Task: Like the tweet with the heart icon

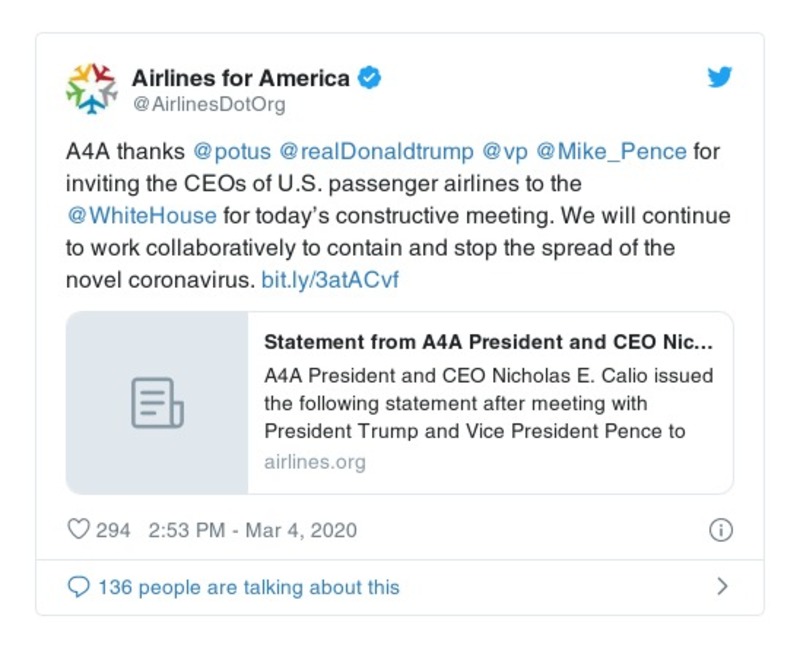Action: point(78,530)
